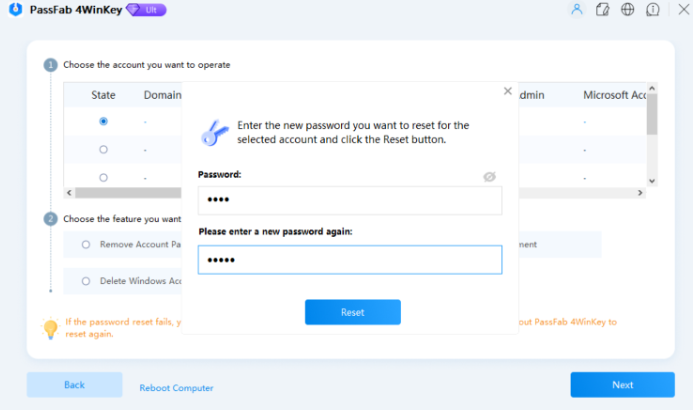Click the Ult edition badge
Viewport: 693px width, 410px height.
(147, 10)
